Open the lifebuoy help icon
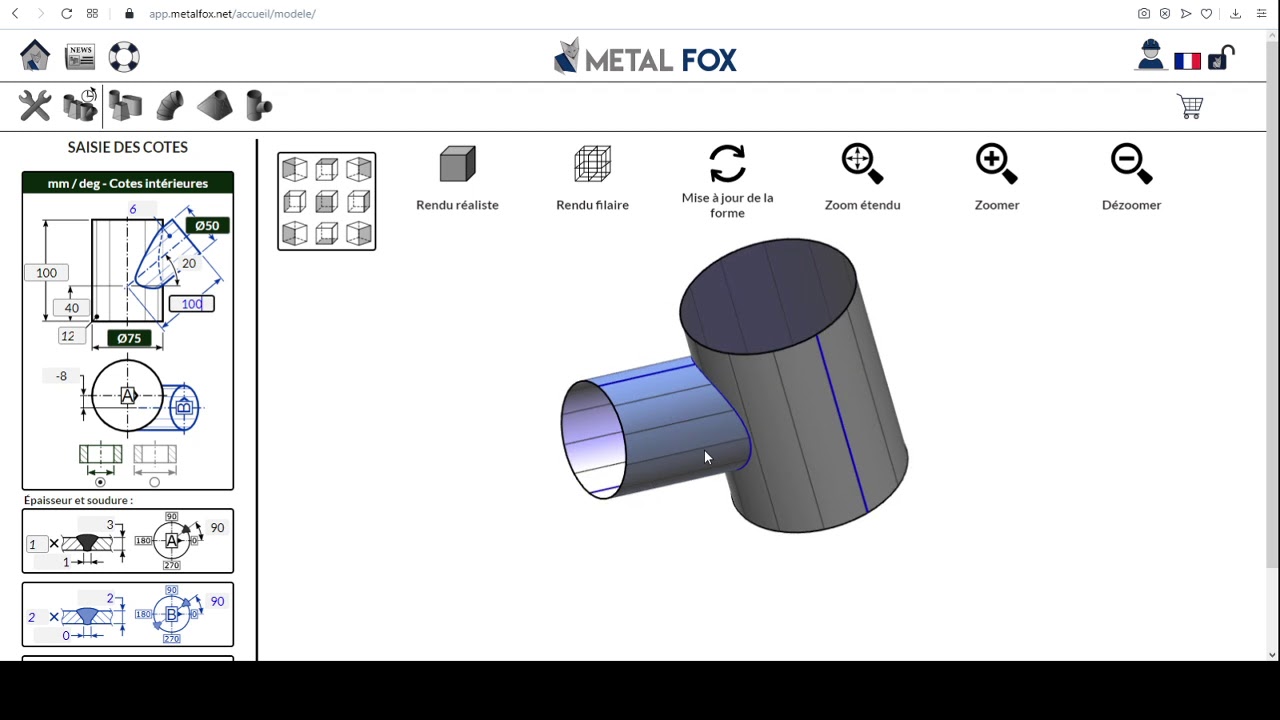The image size is (1280, 720). tap(124, 56)
